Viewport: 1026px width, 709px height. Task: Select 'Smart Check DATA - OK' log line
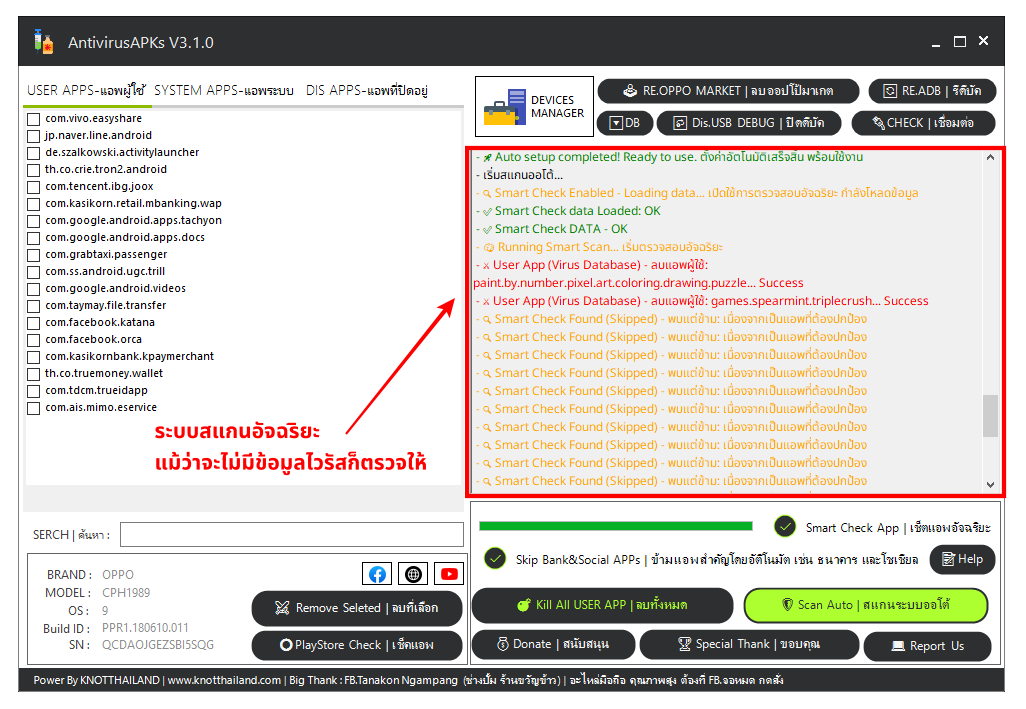(x=552, y=229)
